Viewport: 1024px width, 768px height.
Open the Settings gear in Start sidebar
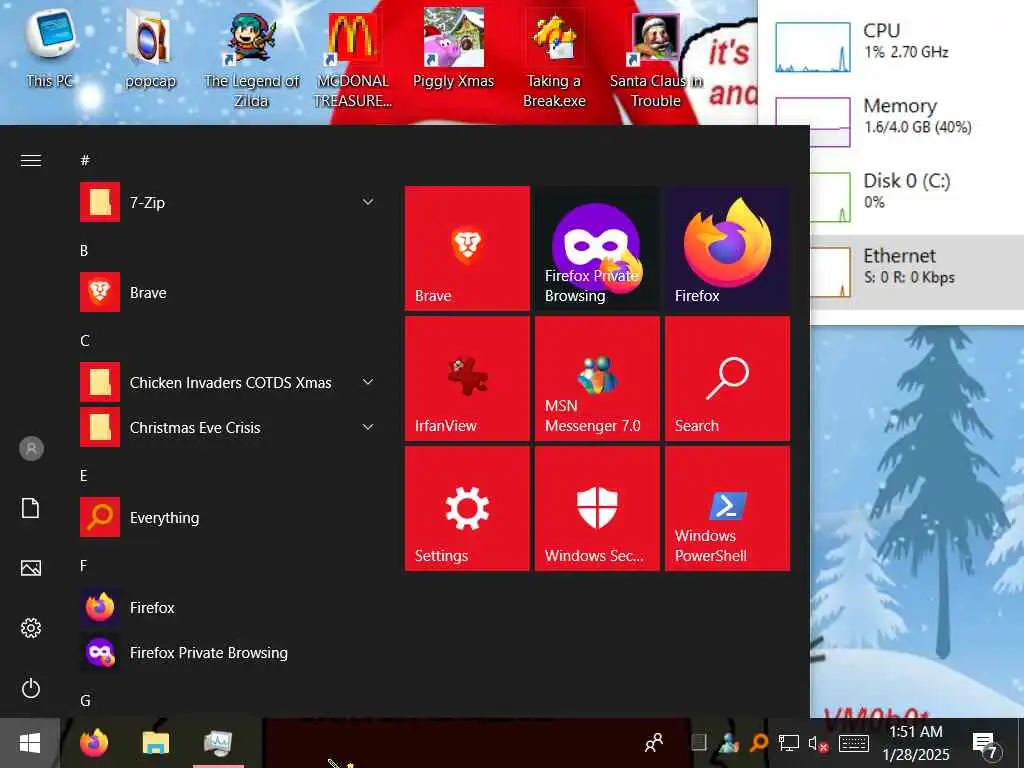[x=31, y=628]
